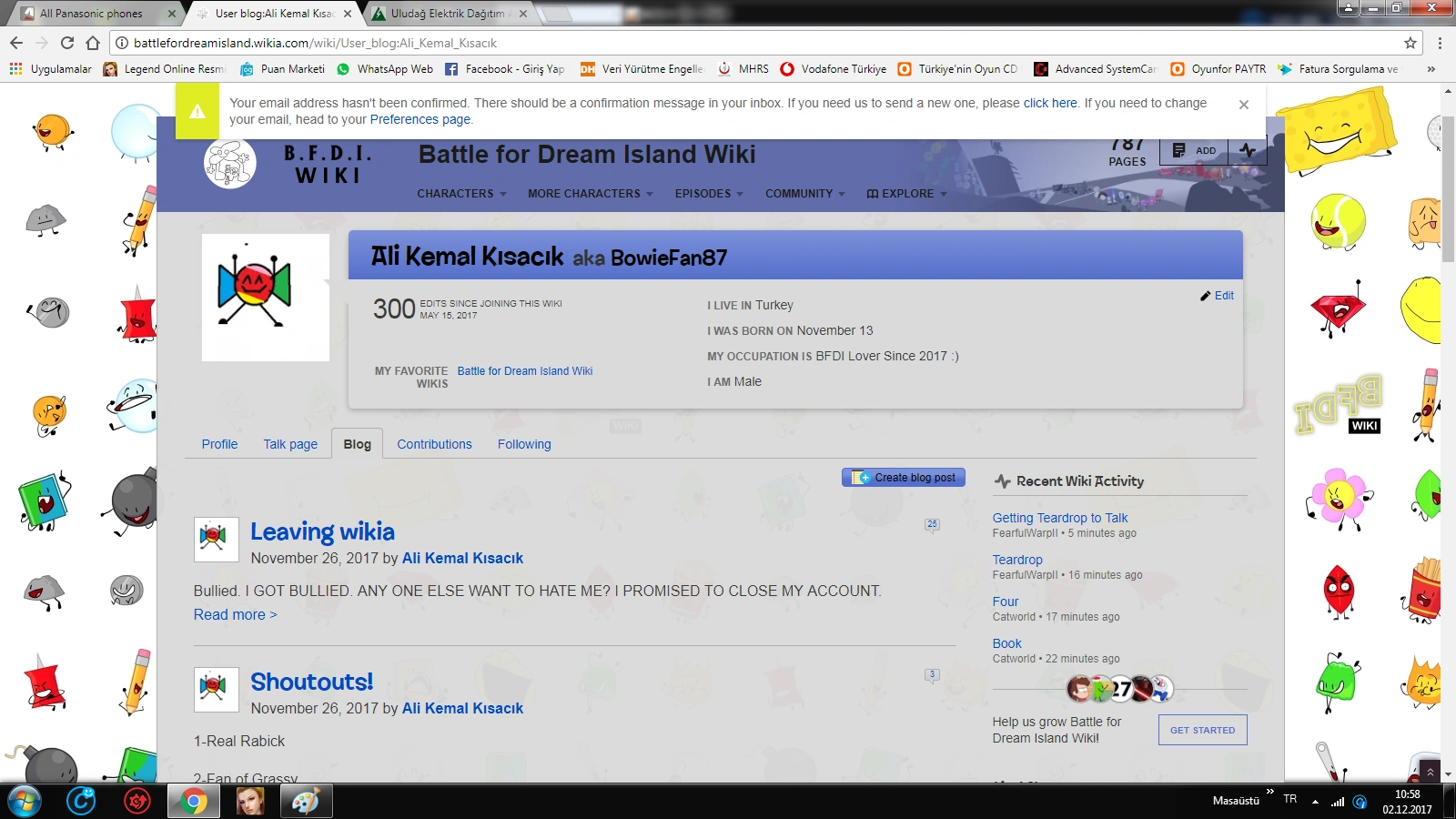Open the Veri Yürütme Engelle bookmark

coord(642,68)
